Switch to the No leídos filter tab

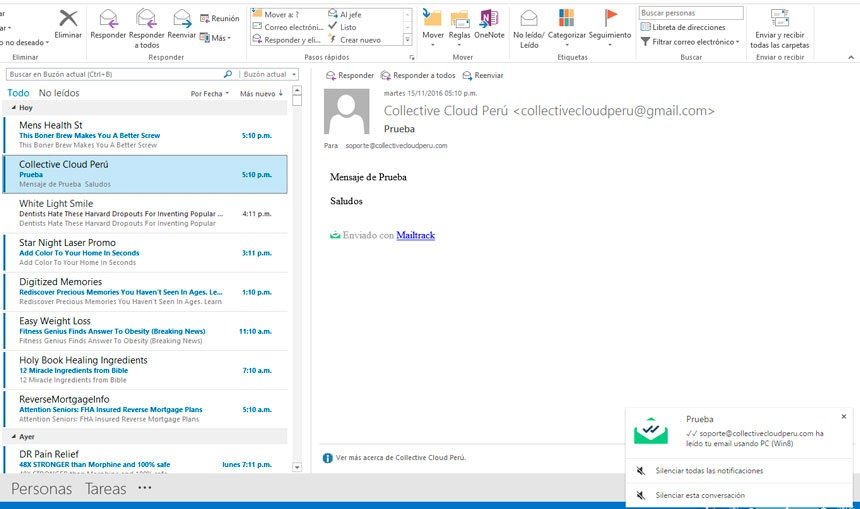click(x=59, y=93)
